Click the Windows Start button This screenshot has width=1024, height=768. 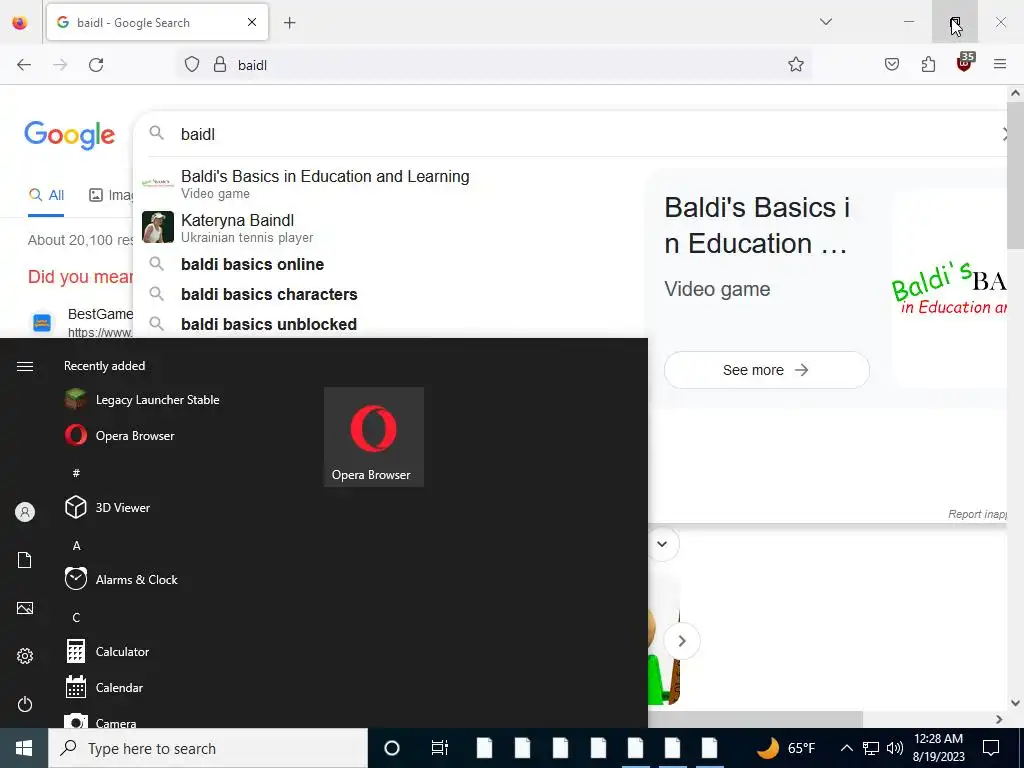[24, 748]
